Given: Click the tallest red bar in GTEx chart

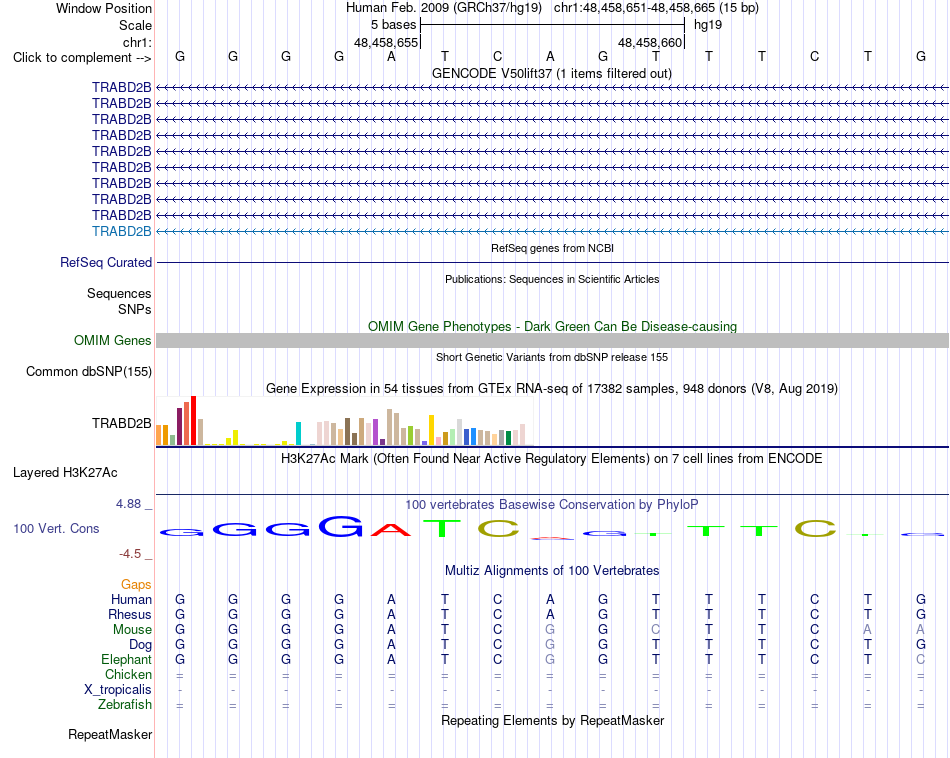Looking at the screenshot, I should pyautogui.click(x=194, y=421).
